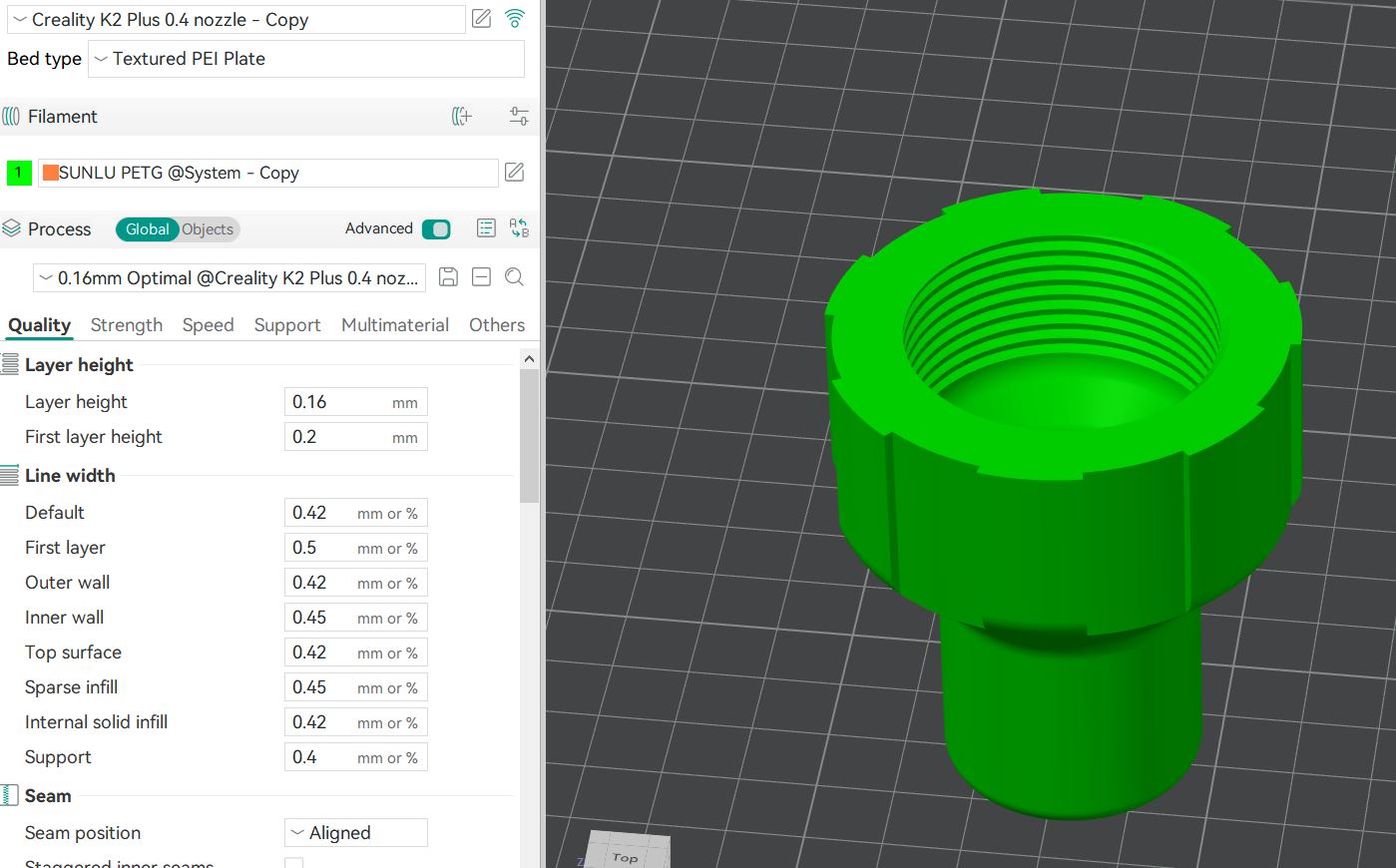Click the First layer height value field
The height and width of the screenshot is (868, 1396).
(356, 437)
